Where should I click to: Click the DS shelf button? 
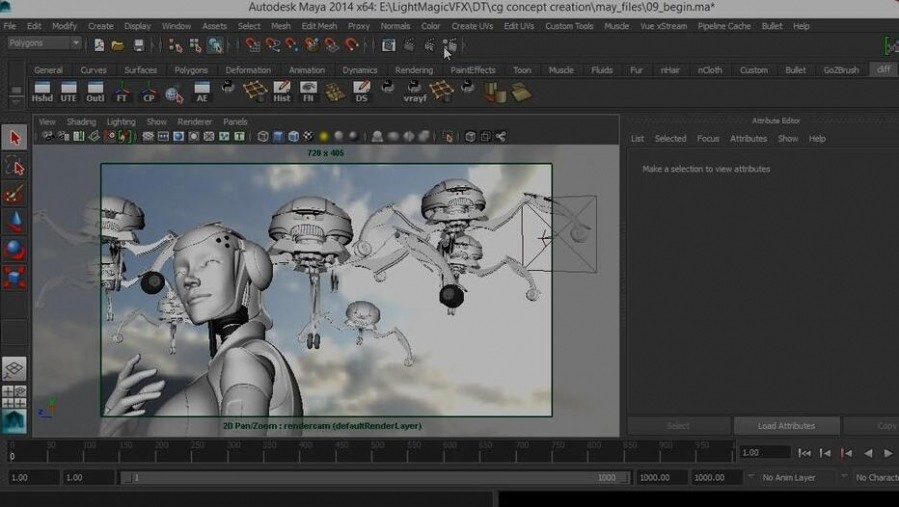coord(361,92)
